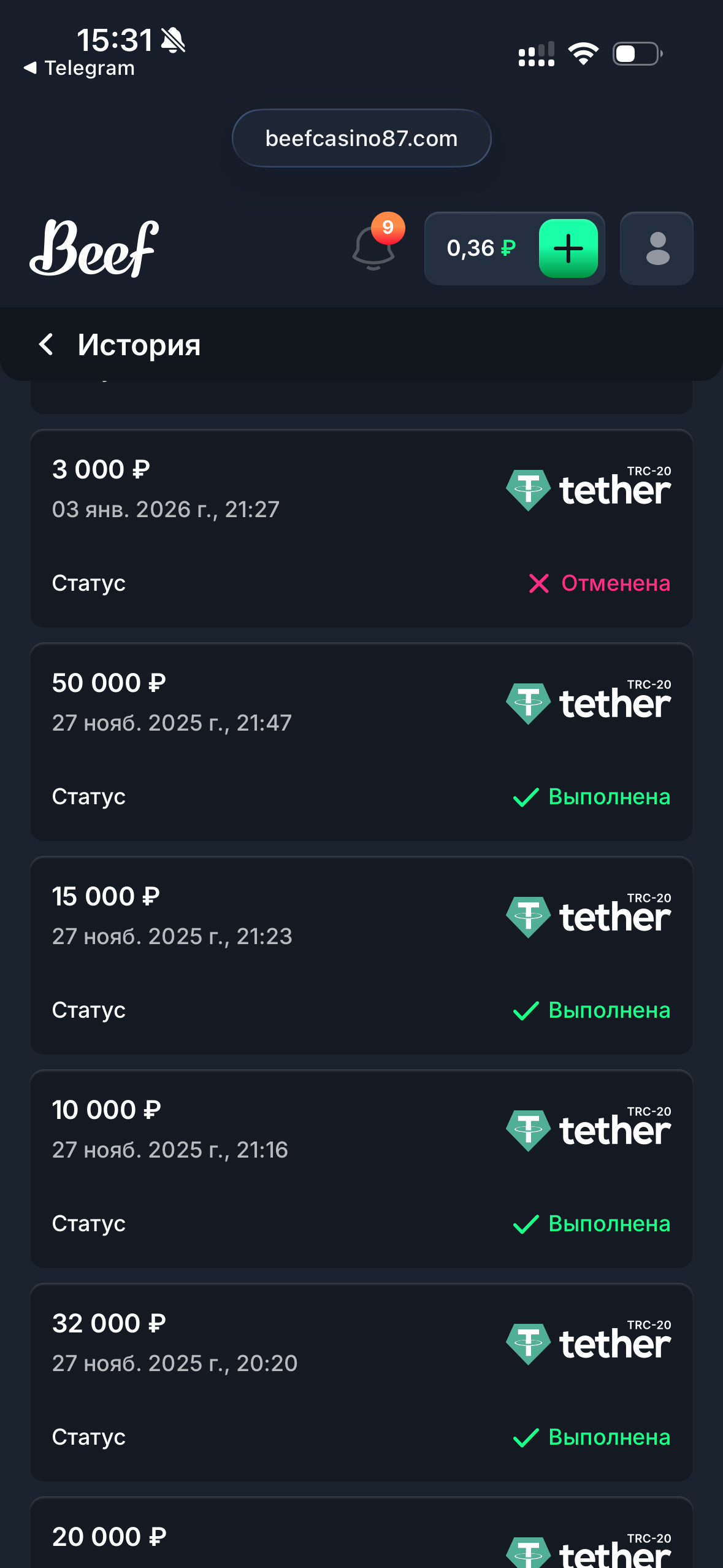Select the 15 000 ₽ transaction amount
Screen dimensions: 723x1568
pyautogui.click(x=105, y=896)
